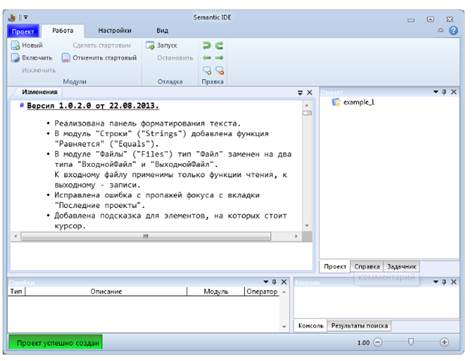Screen dimensions: 475x361
Task: Click the Запуск run window icon
Action: (x=150, y=45)
